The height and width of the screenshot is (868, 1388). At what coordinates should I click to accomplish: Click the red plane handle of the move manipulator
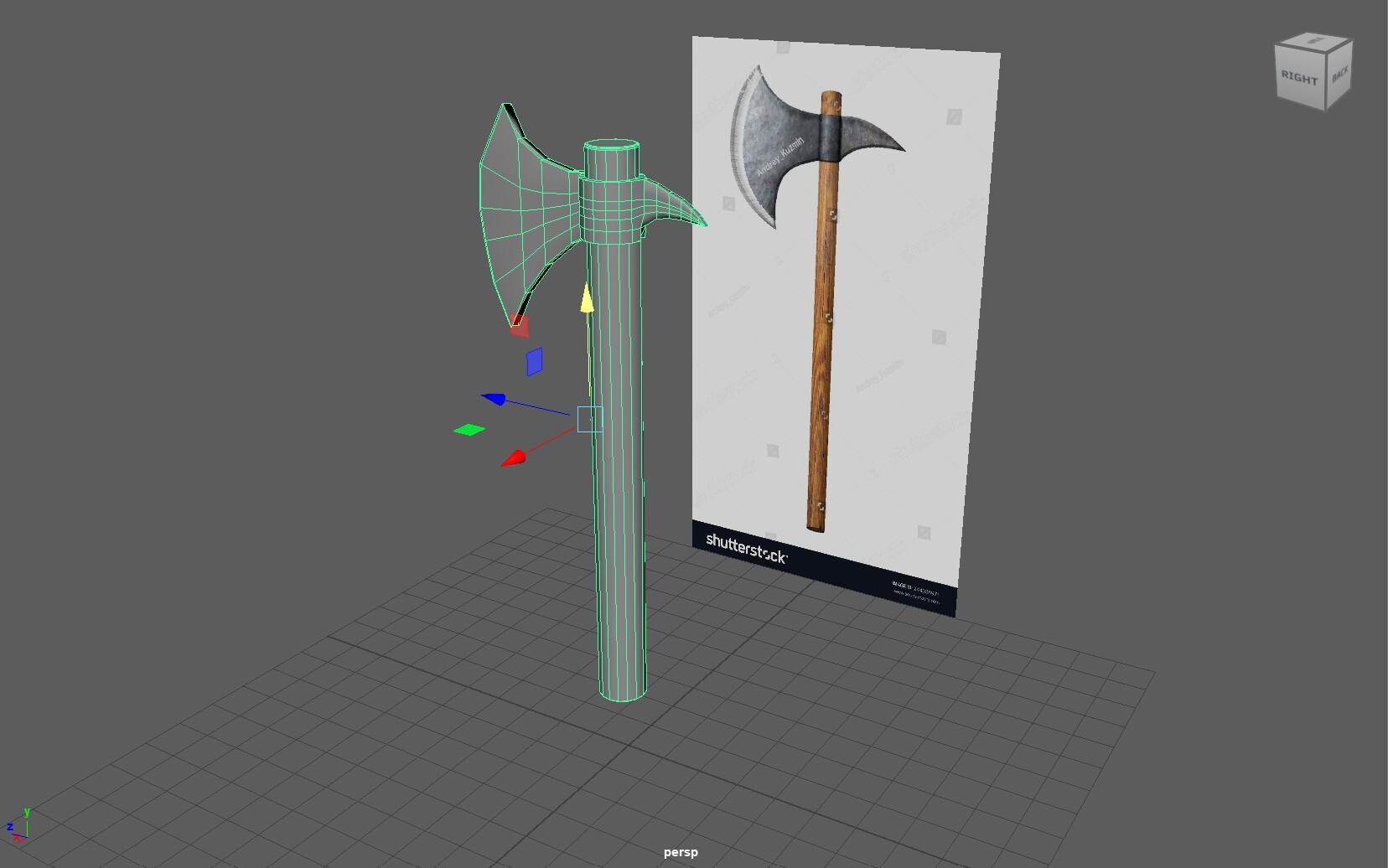coord(520,327)
